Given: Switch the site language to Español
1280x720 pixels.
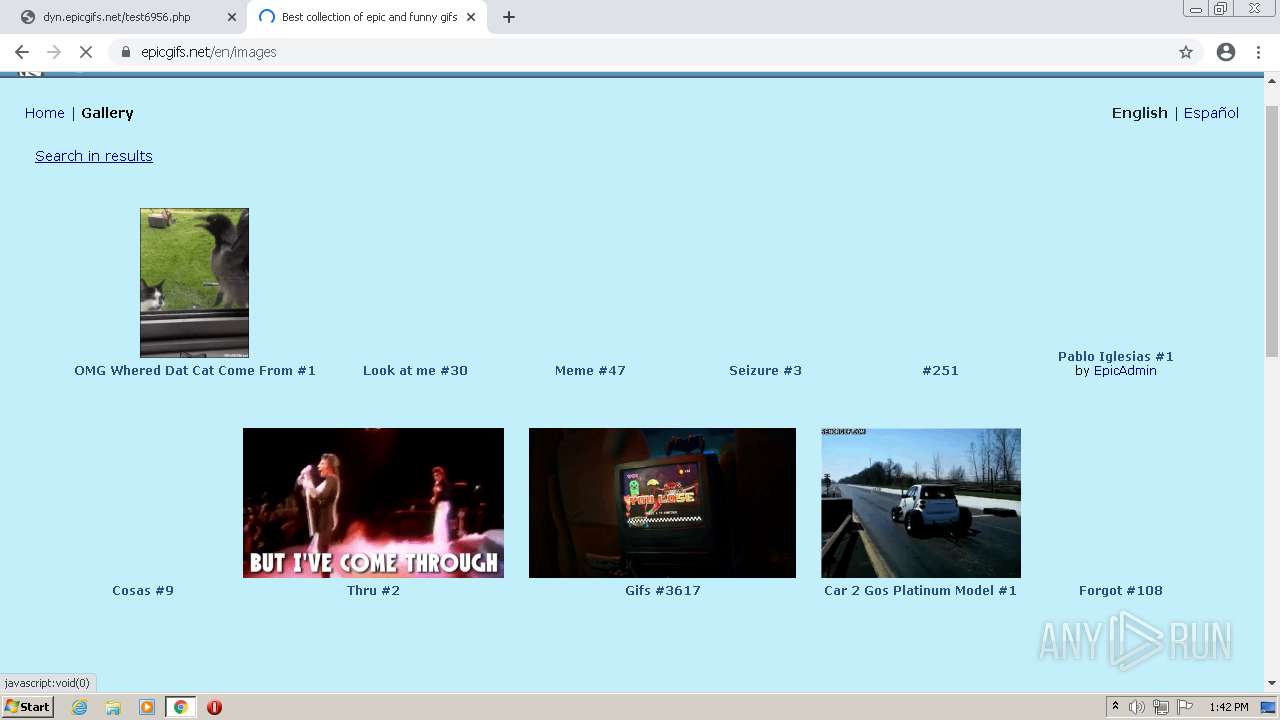Looking at the screenshot, I should 1211,113.
